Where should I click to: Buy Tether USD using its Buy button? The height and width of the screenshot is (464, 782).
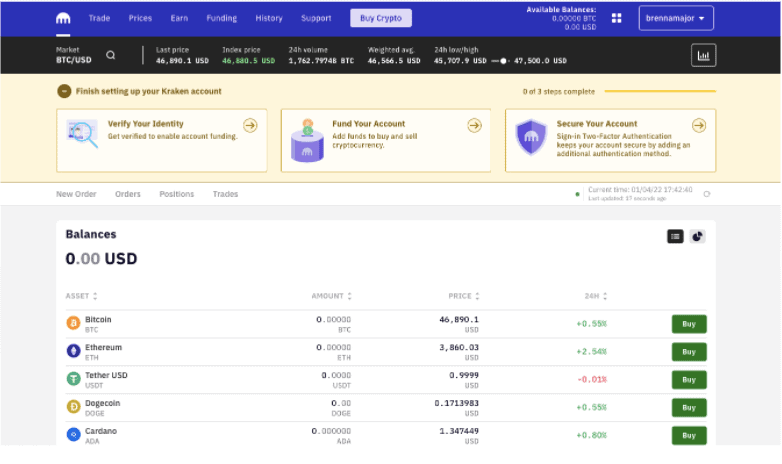(689, 380)
